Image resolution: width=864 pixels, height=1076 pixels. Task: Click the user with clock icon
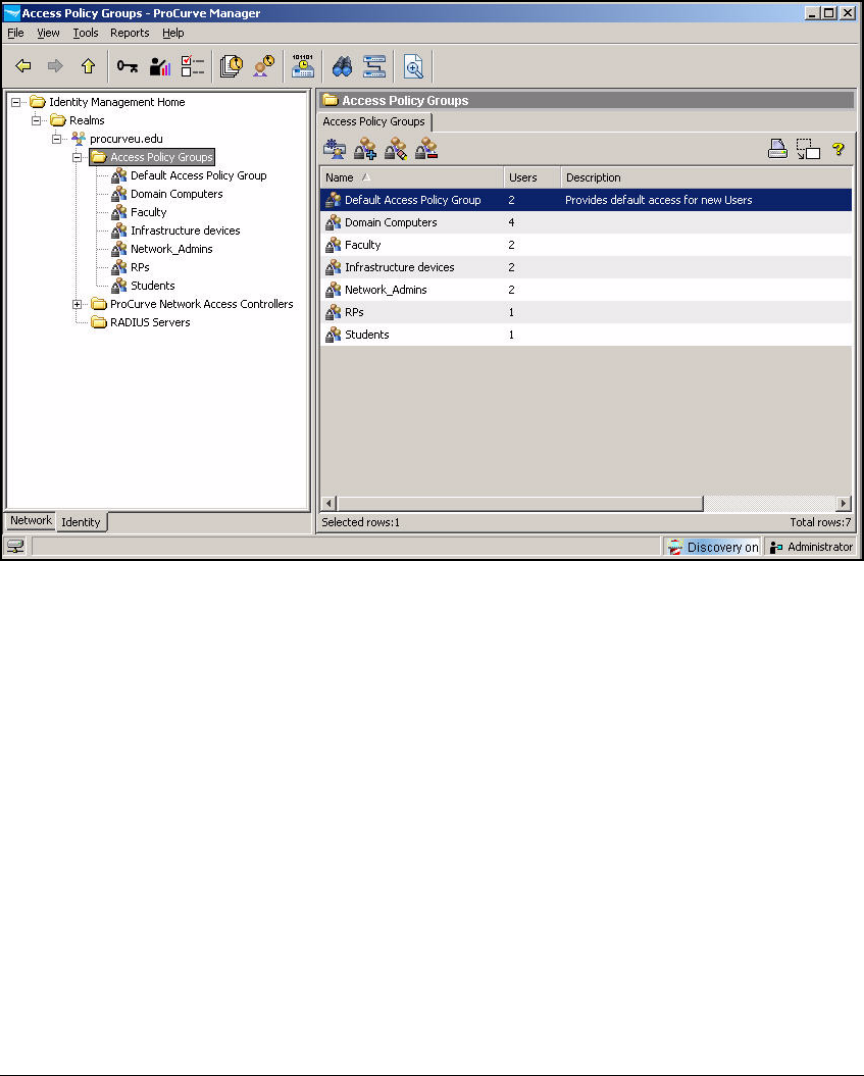264,66
